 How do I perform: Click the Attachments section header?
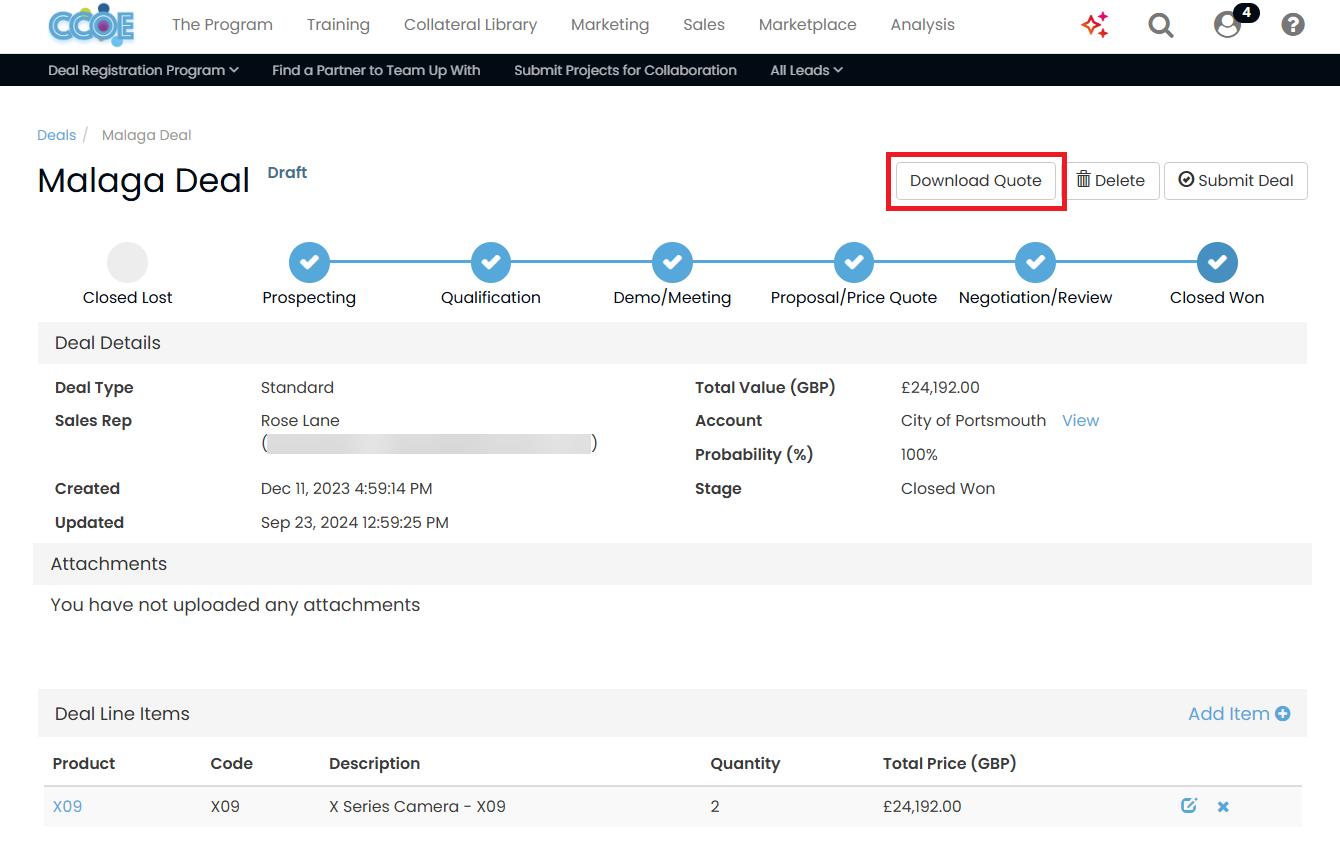point(672,564)
